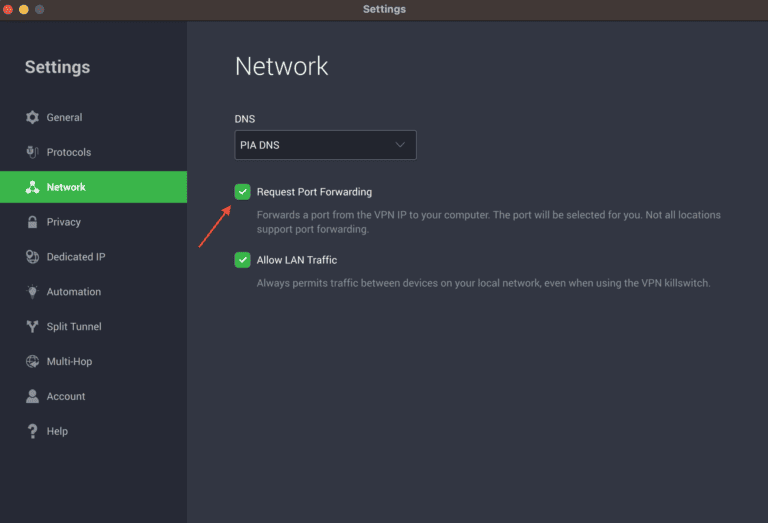Expand the DNS dropdown chevron arrow
The image size is (768, 523).
(x=400, y=145)
